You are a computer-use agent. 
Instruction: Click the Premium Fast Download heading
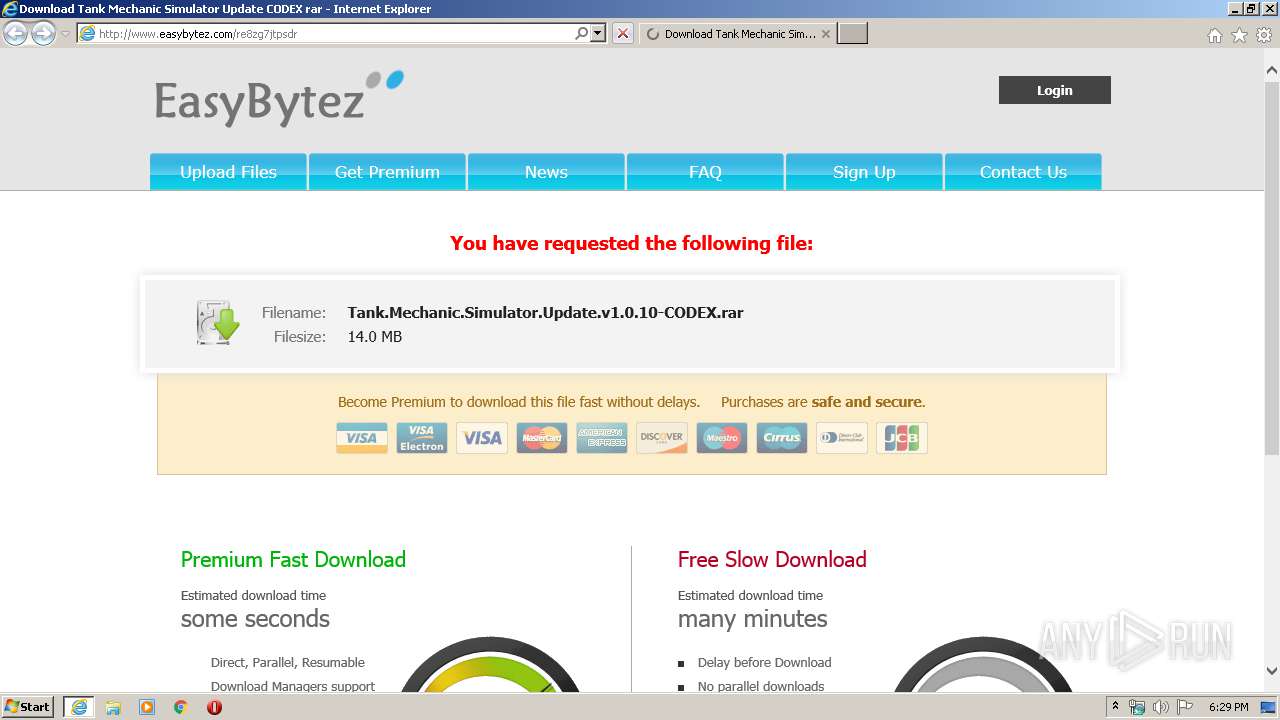[293, 560]
